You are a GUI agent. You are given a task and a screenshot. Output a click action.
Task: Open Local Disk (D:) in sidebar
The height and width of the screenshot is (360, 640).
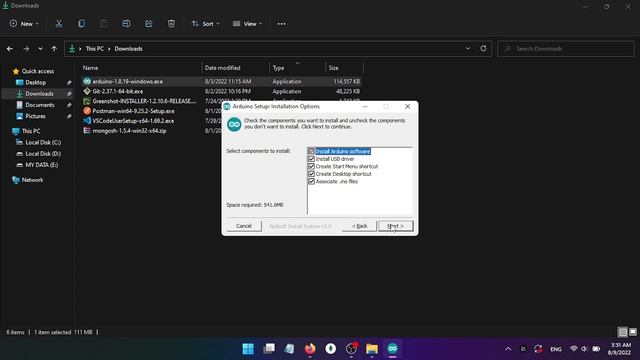tap(43, 153)
